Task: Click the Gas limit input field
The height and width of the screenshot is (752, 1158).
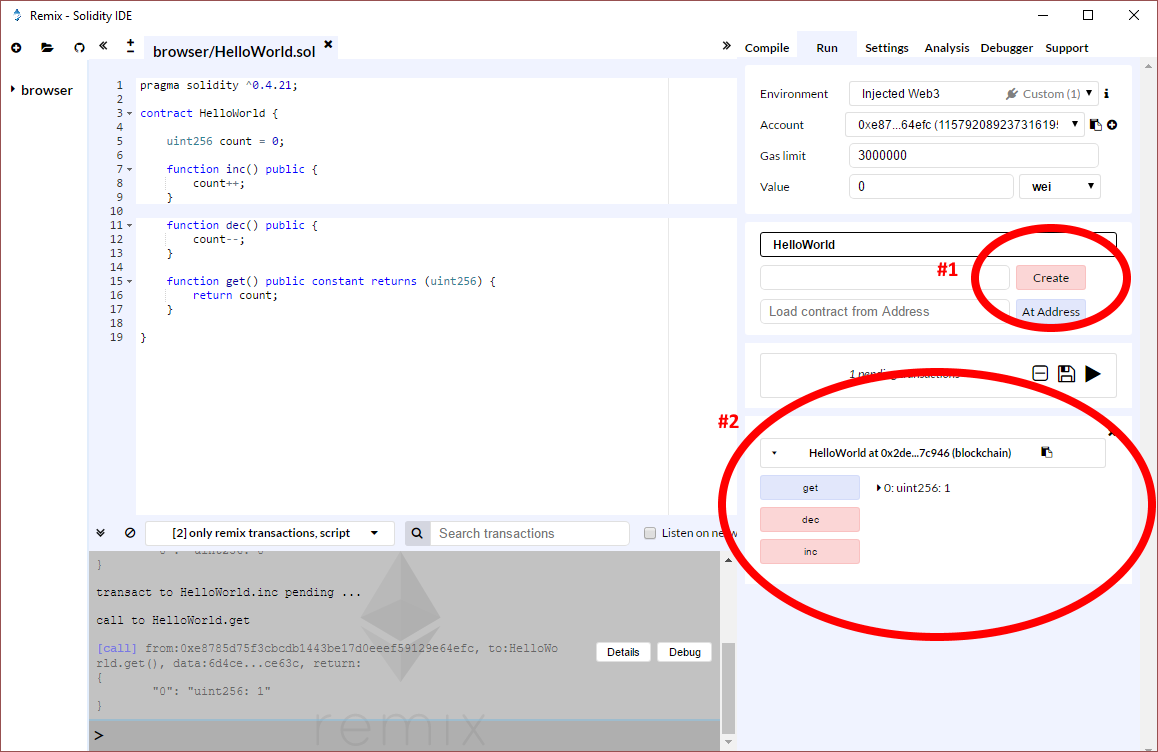Action: coord(973,156)
